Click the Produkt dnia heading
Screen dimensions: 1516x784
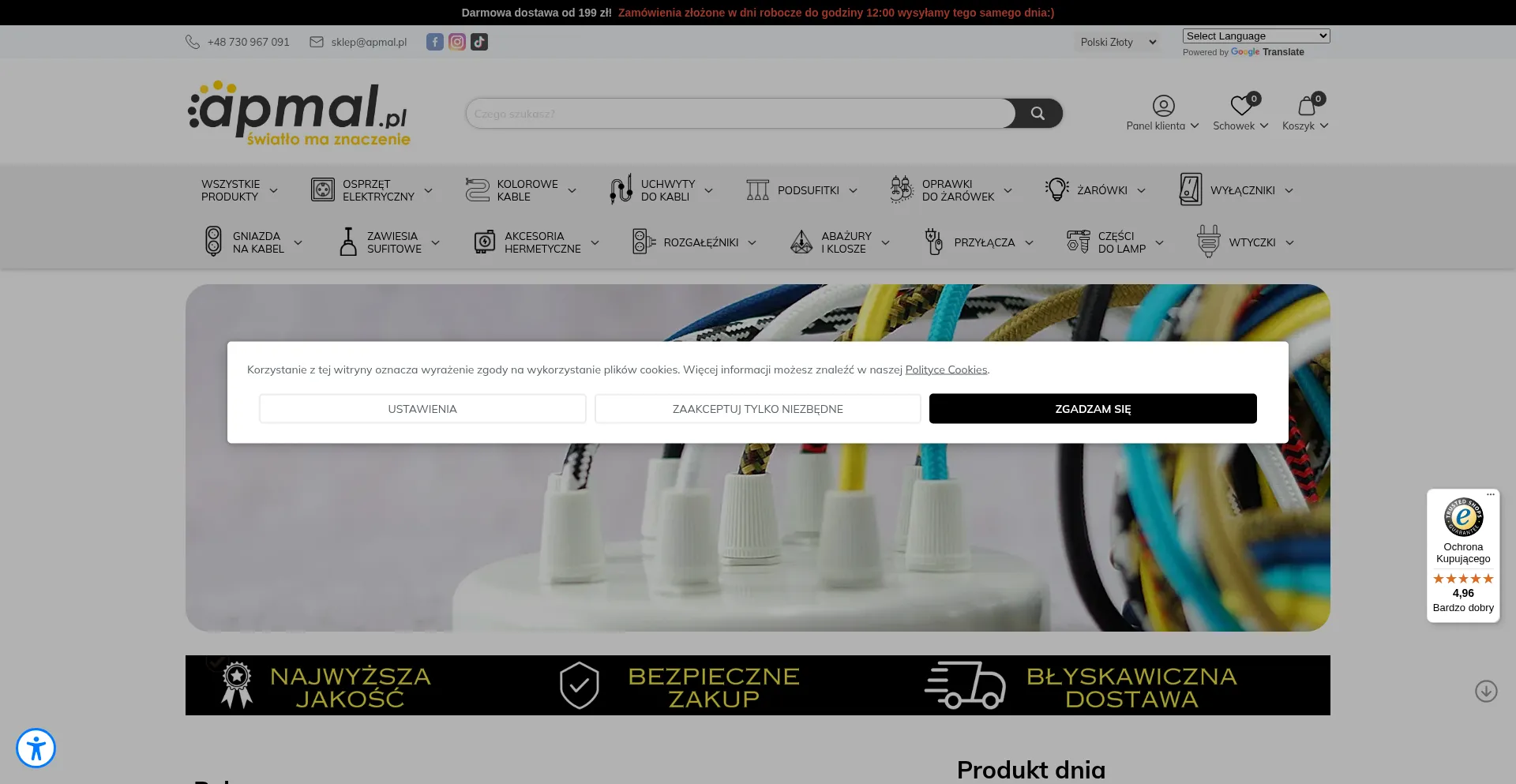coord(1031,770)
